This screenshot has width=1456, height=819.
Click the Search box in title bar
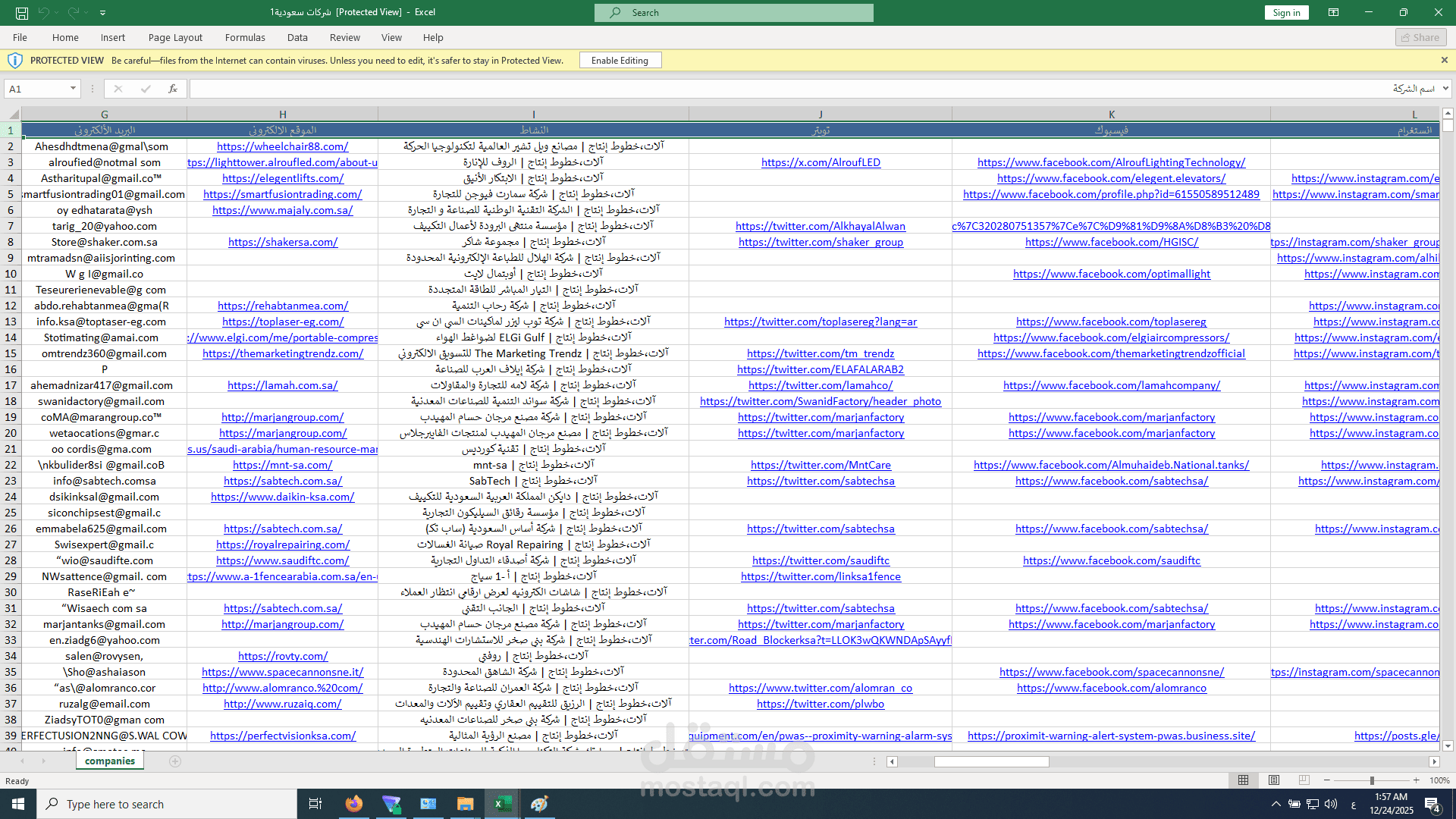(733, 13)
